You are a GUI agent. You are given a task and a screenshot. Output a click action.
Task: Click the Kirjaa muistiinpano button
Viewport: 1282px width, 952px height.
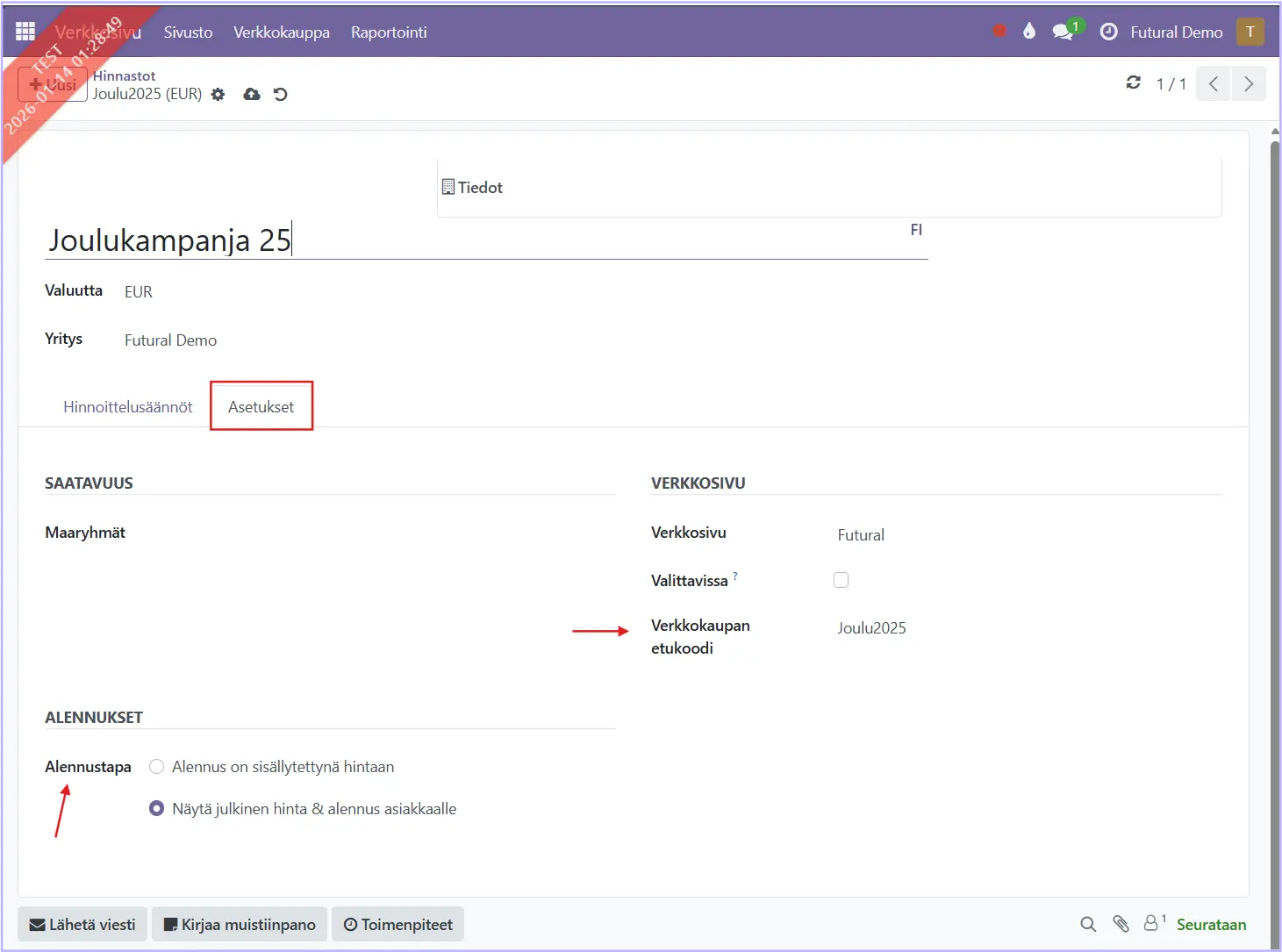coord(240,925)
